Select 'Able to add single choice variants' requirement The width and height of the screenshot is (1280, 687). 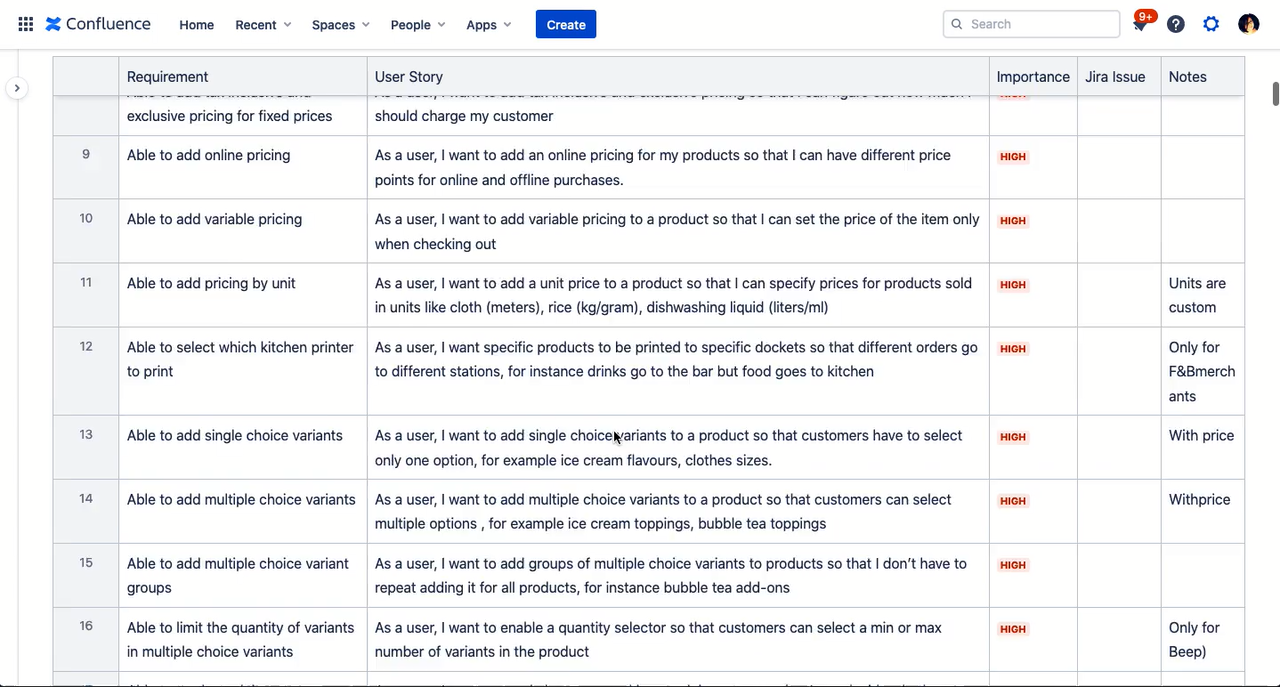click(x=235, y=435)
